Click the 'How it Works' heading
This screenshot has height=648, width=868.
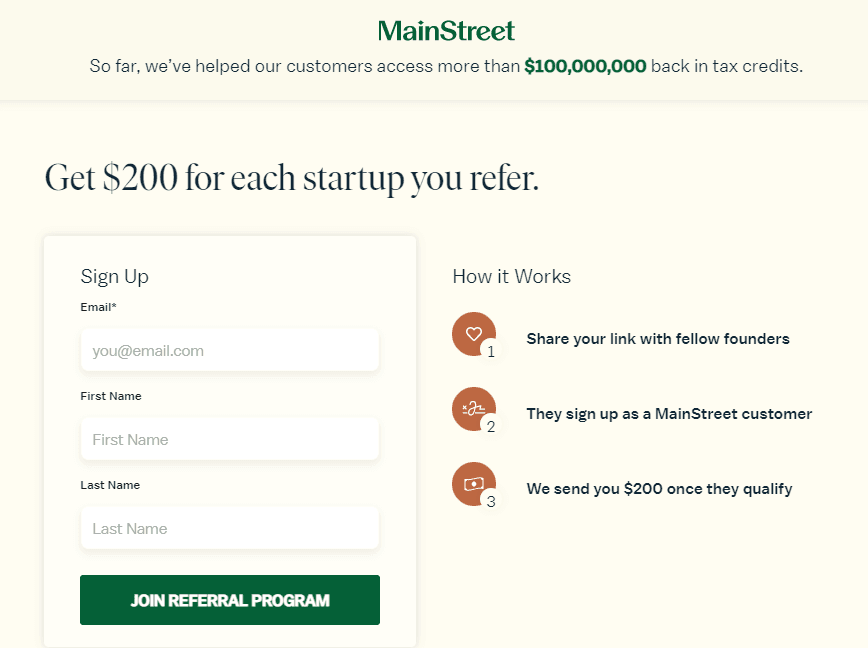(511, 276)
